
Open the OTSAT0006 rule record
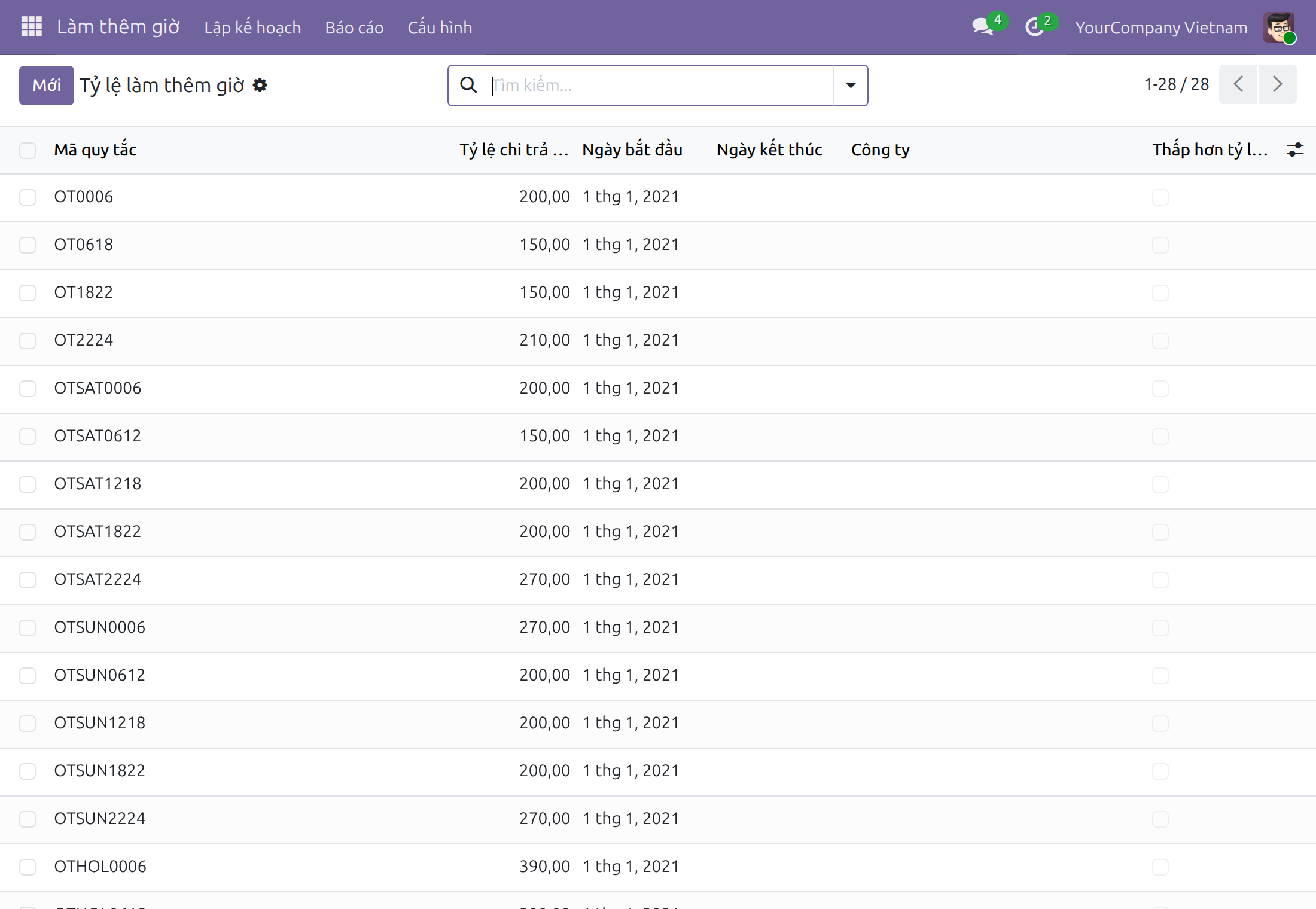[x=98, y=388]
